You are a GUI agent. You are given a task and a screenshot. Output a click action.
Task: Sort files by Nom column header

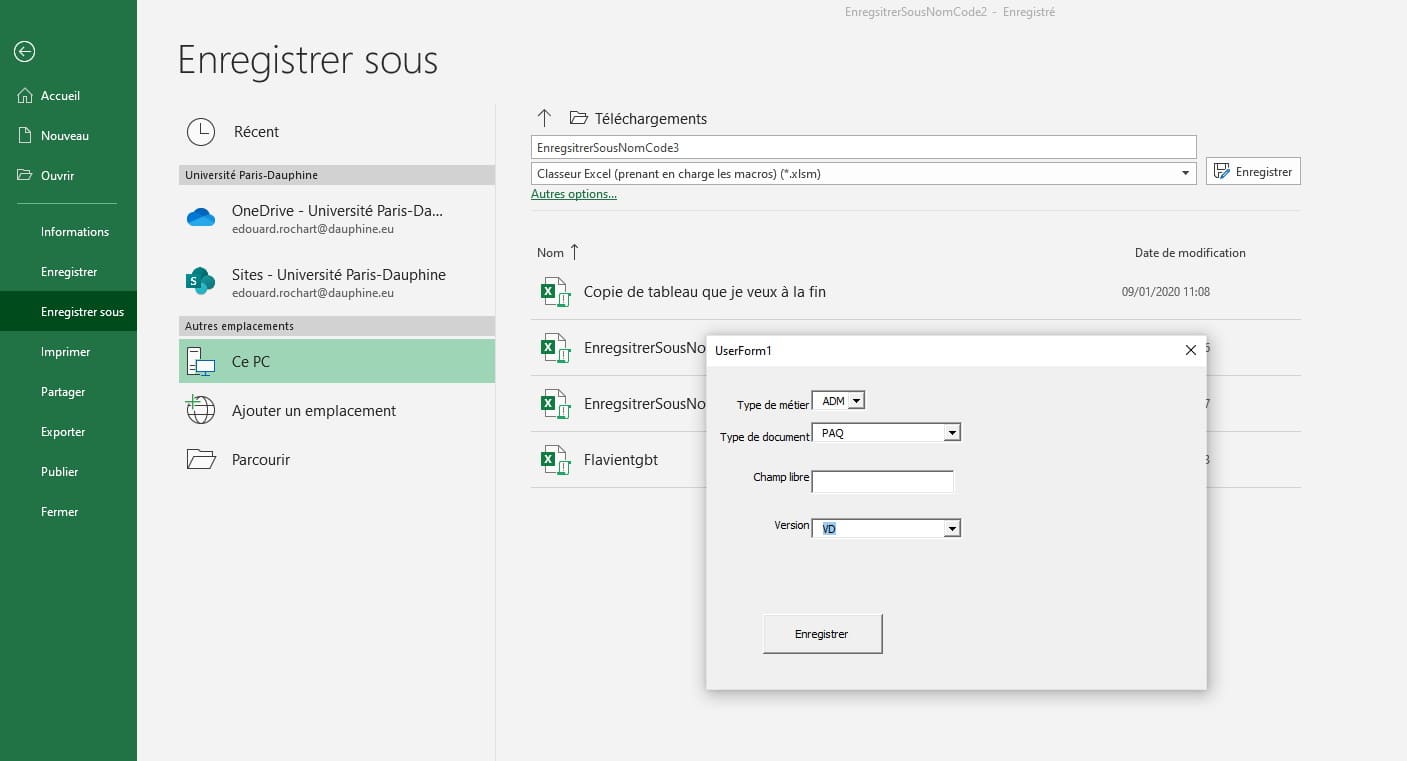pyautogui.click(x=551, y=253)
